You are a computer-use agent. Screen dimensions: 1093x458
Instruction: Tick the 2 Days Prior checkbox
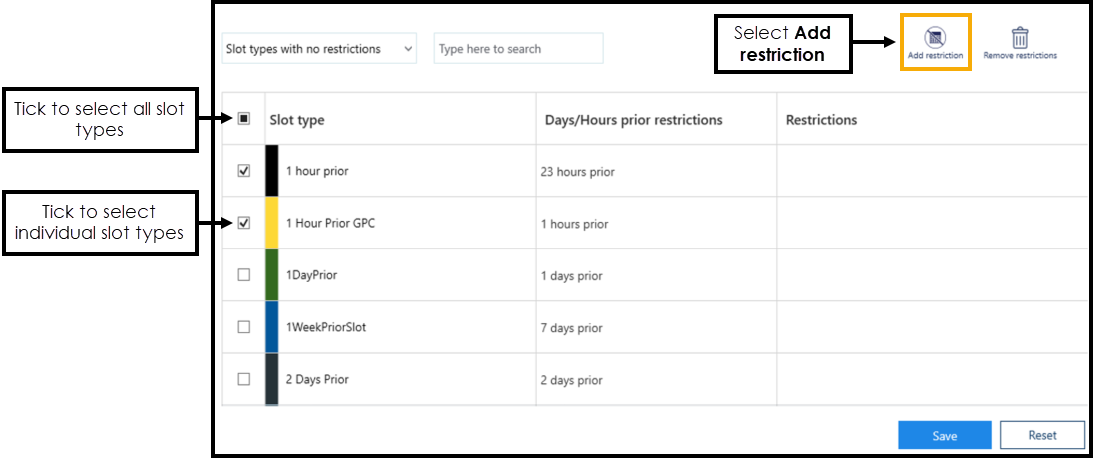click(x=244, y=379)
